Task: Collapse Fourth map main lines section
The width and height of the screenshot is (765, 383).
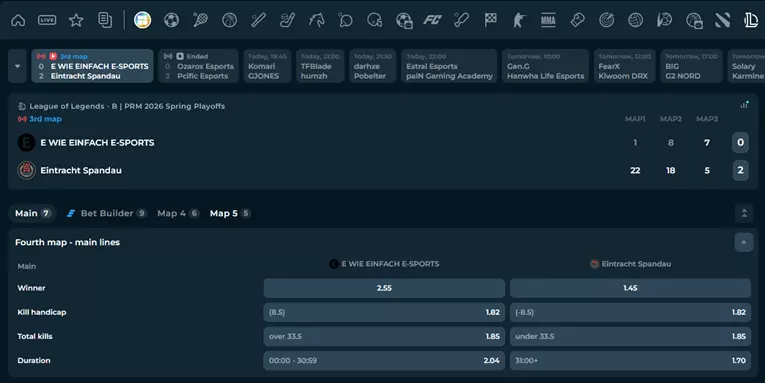Action: [744, 242]
